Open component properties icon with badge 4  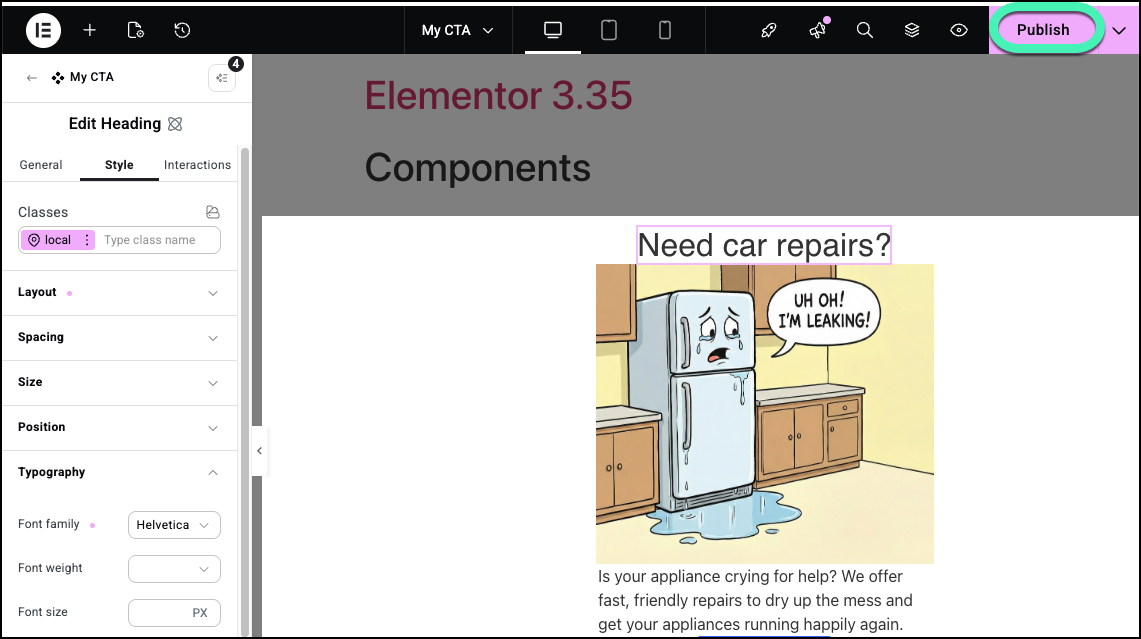click(222, 77)
